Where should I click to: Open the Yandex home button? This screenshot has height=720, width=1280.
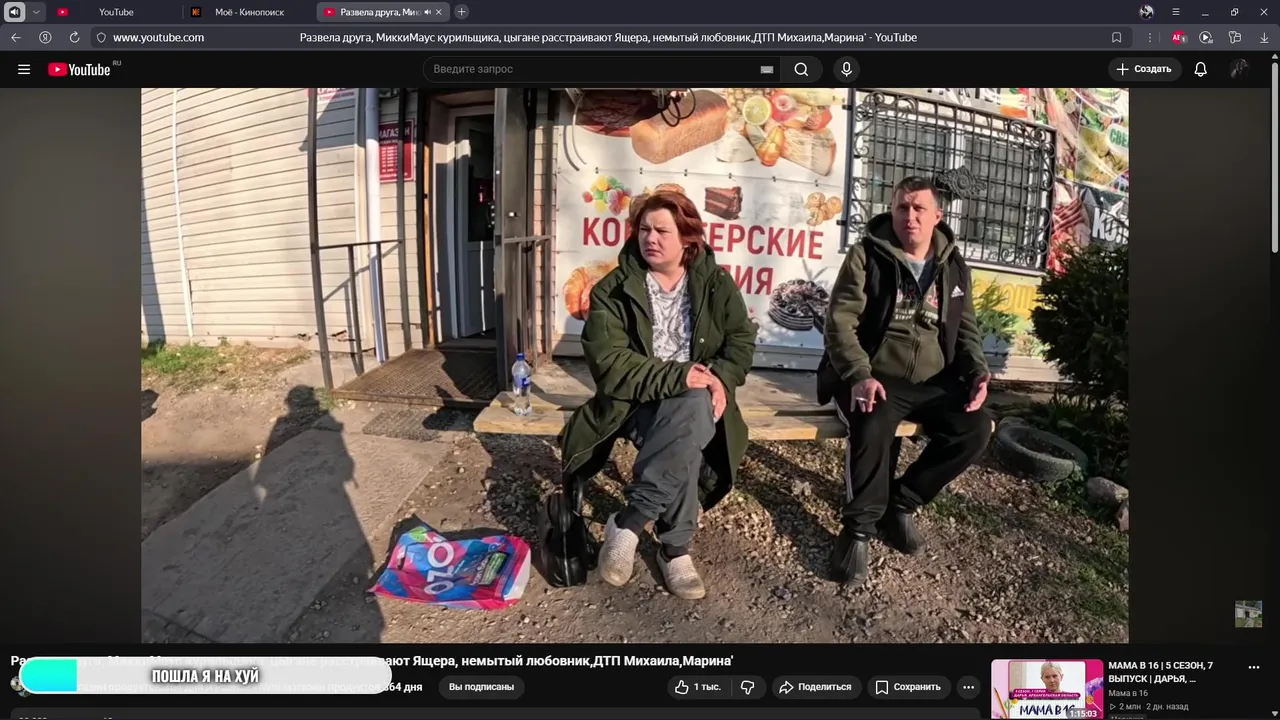[x=45, y=37]
